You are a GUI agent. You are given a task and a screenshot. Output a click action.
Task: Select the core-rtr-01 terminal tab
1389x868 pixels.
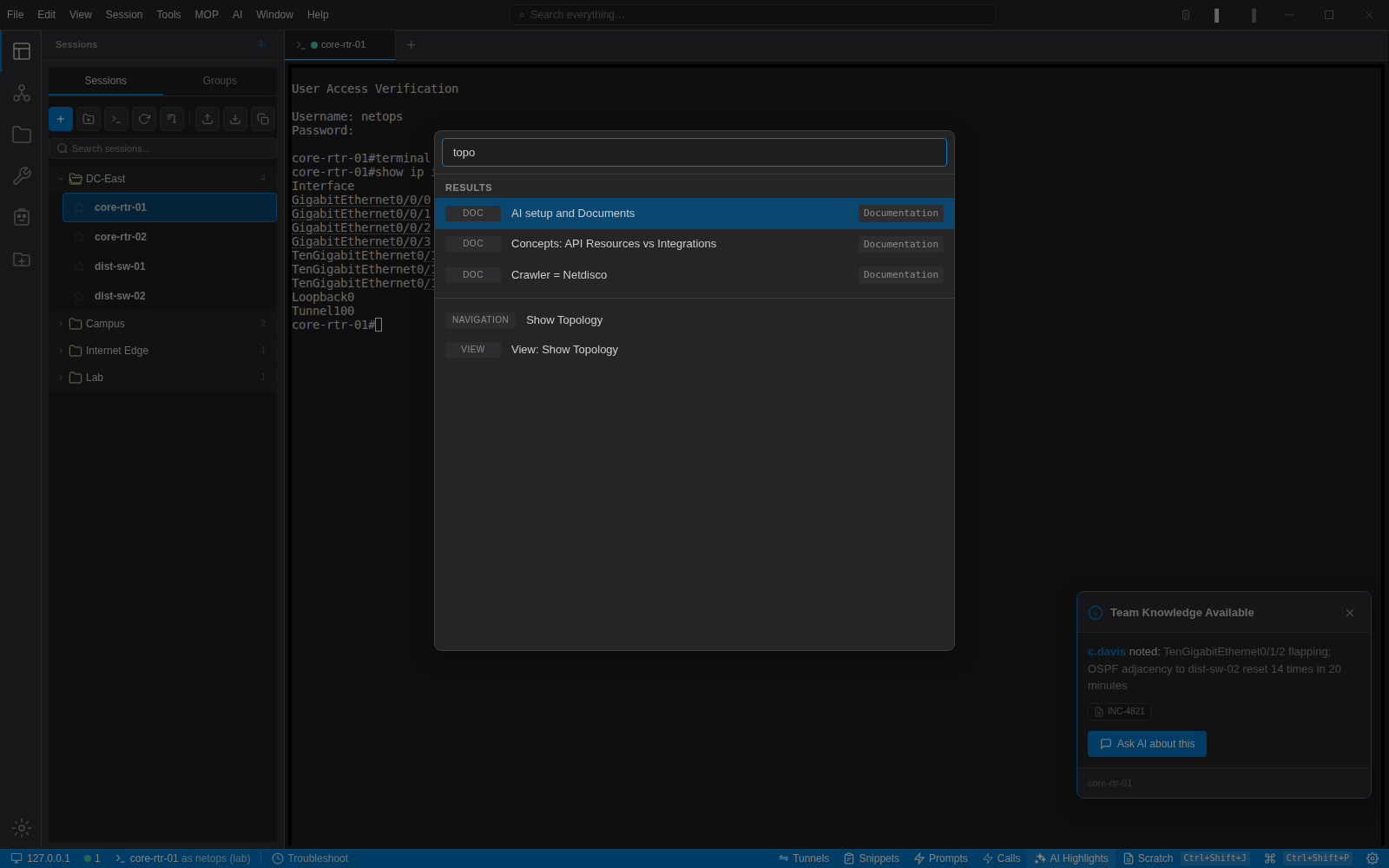click(x=340, y=45)
